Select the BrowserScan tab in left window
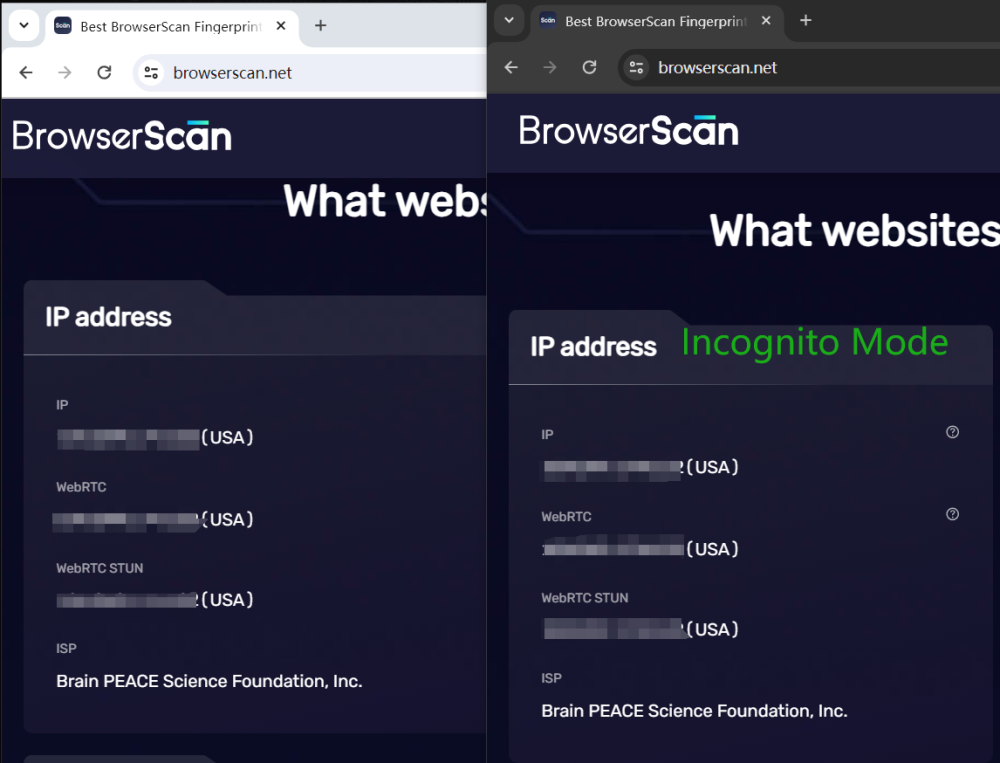This screenshot has width=1000, height=763. [x=172, y=26]
